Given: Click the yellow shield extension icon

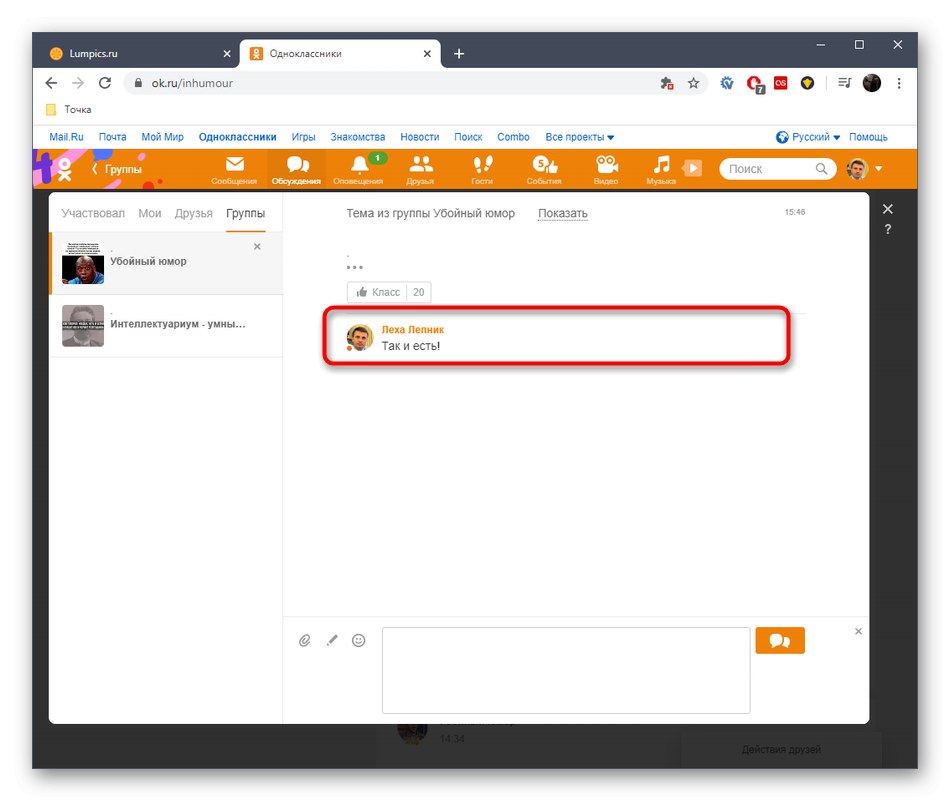Looking at the screenshot, I should 807,83.
